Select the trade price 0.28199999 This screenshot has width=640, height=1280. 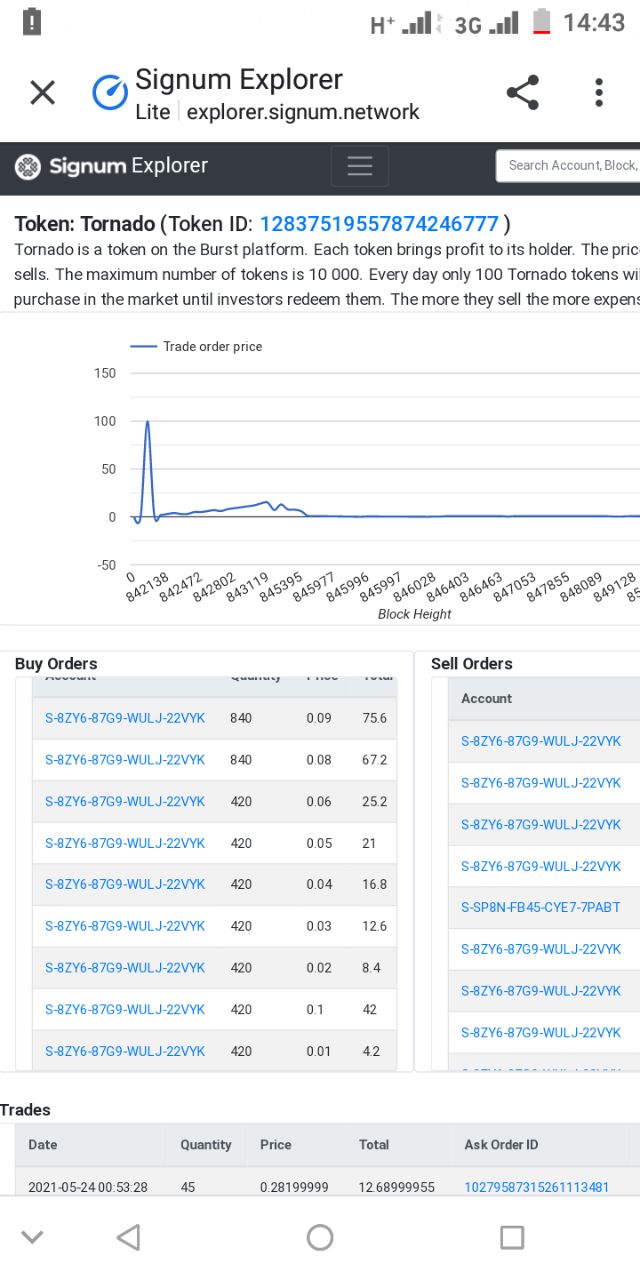(294, 1187)
